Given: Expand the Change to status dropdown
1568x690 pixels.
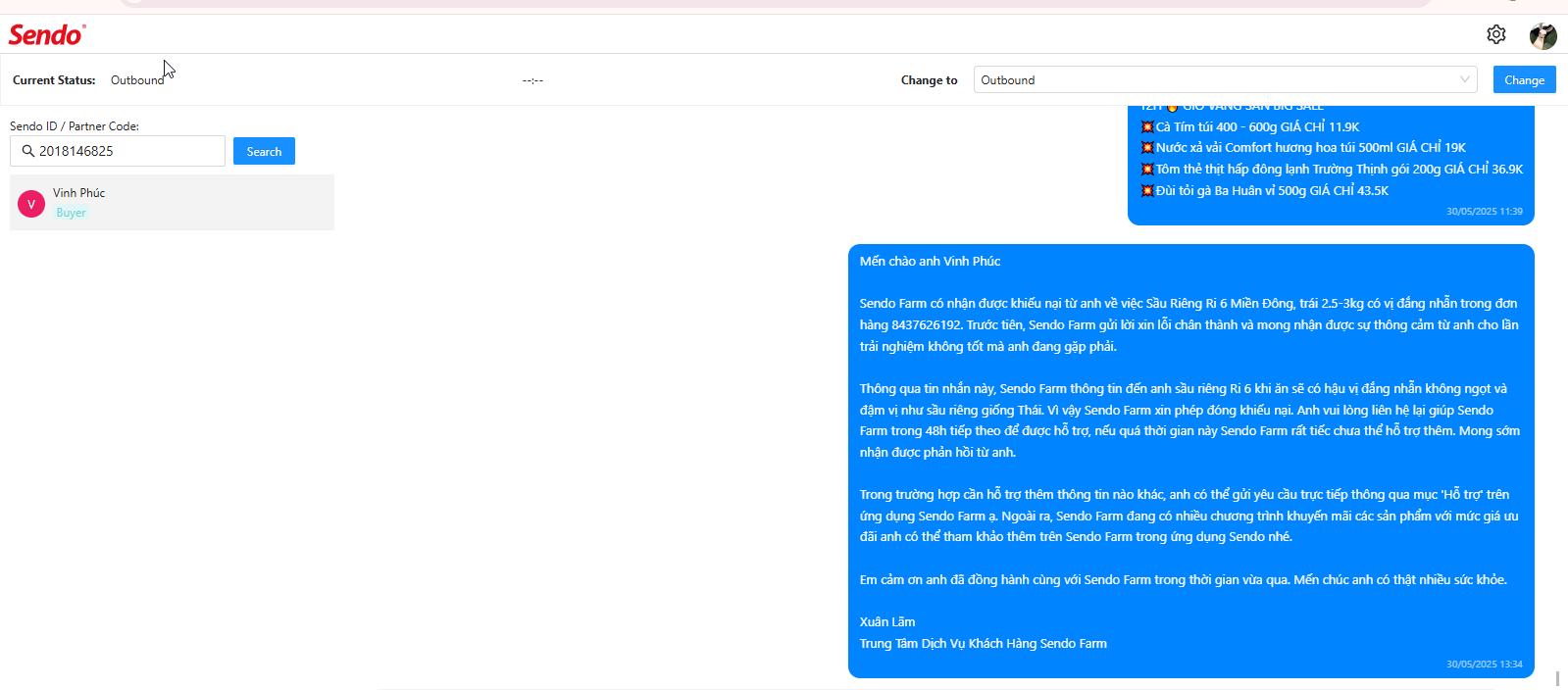Looking at the screenshot, I should pyautogui.click(x=1225, y=79).
